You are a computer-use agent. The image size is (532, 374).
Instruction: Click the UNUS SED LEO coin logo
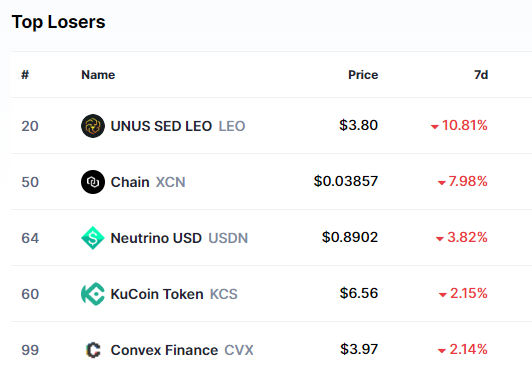point(93,126)
